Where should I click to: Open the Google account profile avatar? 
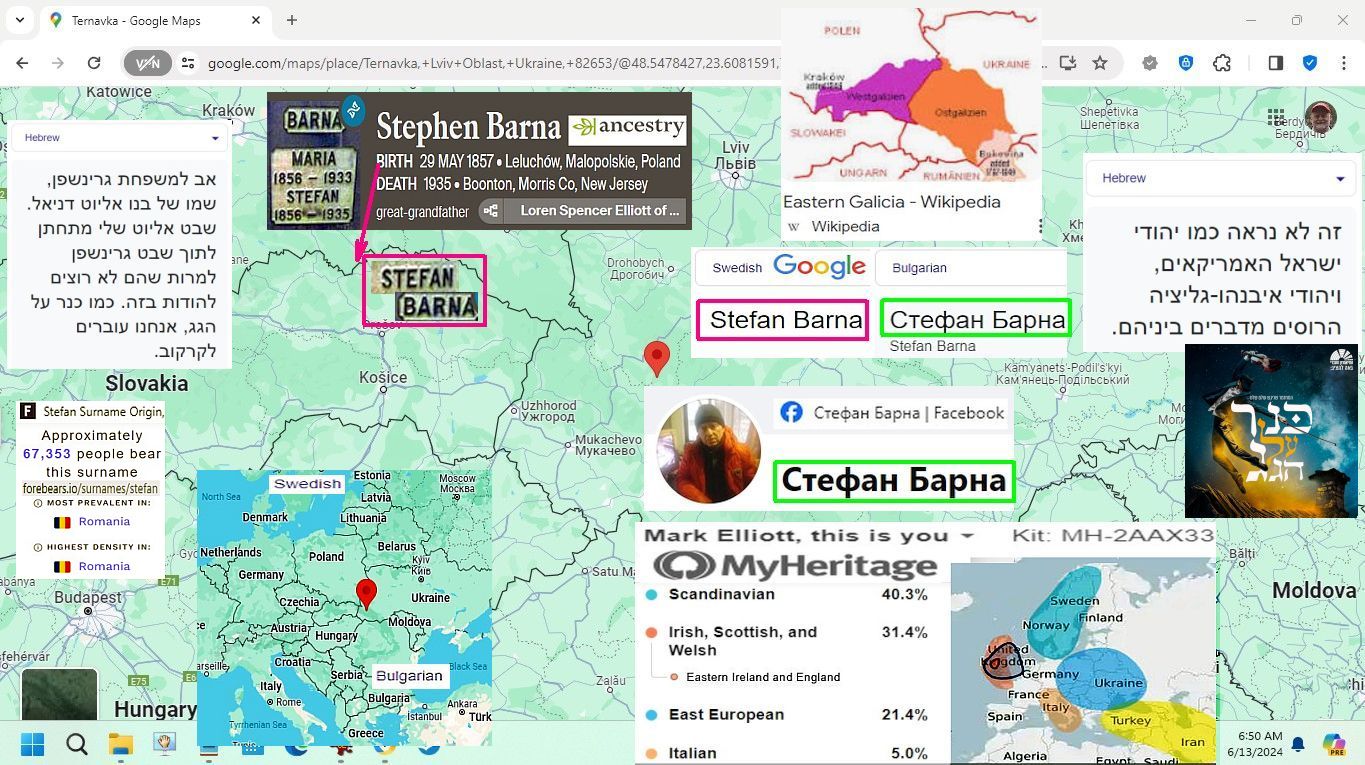tap(1320, 117)
